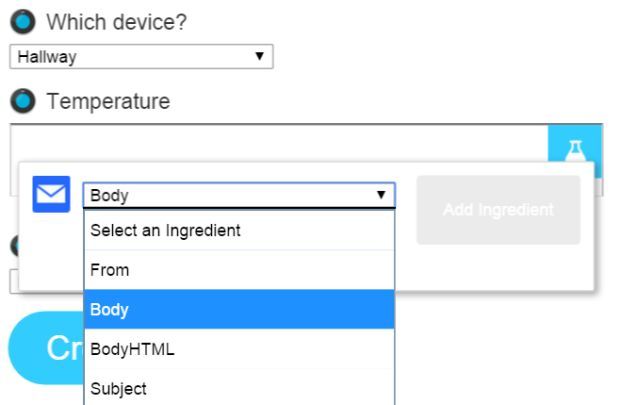640x405 pixels.
Task: Click the Temperature field label
Action: (108, 101)
